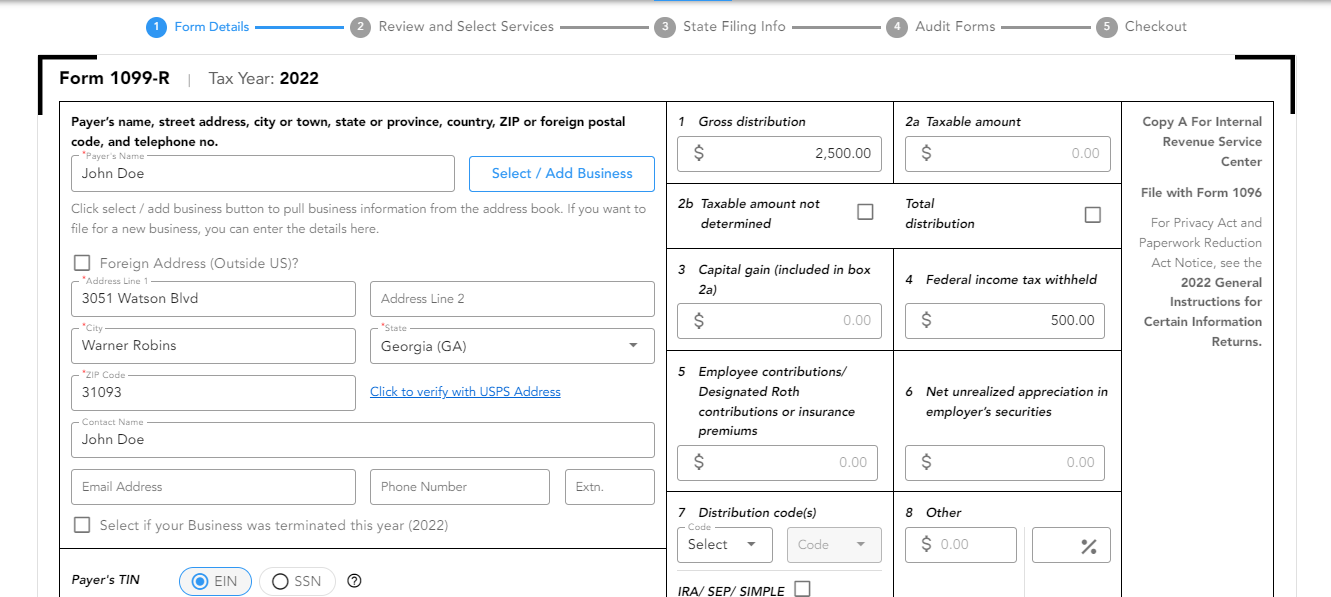Screen dimensions: 1331x597
Task: Mark business as terminated this year checkbox
Action: coord(82,525)
